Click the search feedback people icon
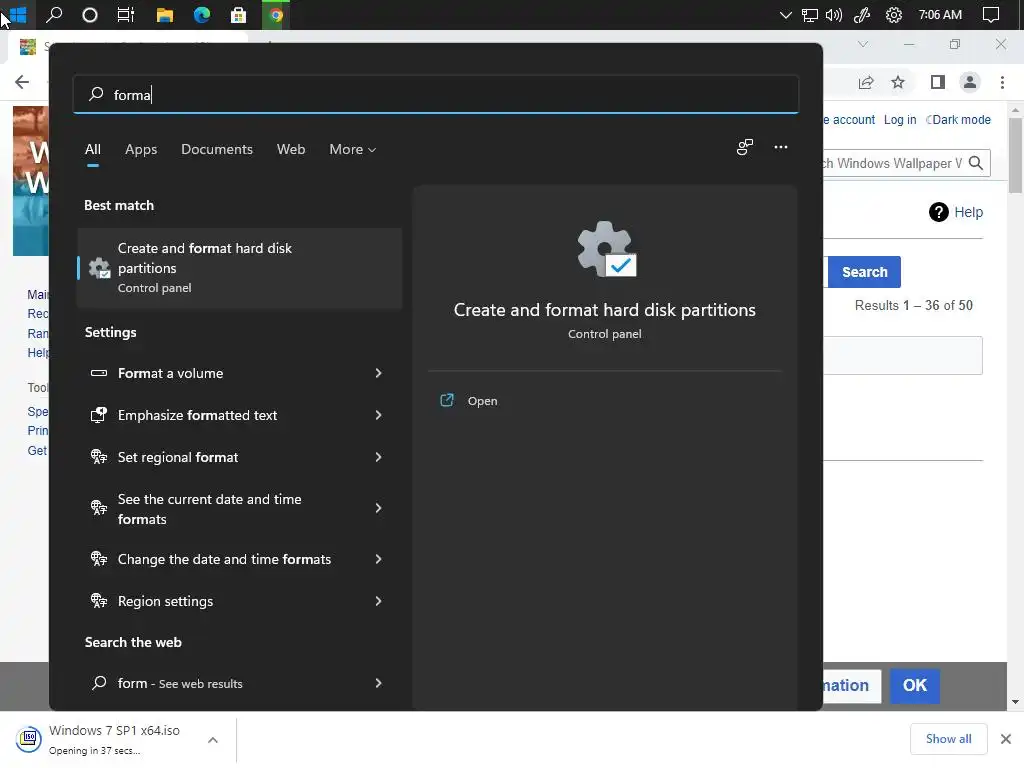 click(745, 147)
